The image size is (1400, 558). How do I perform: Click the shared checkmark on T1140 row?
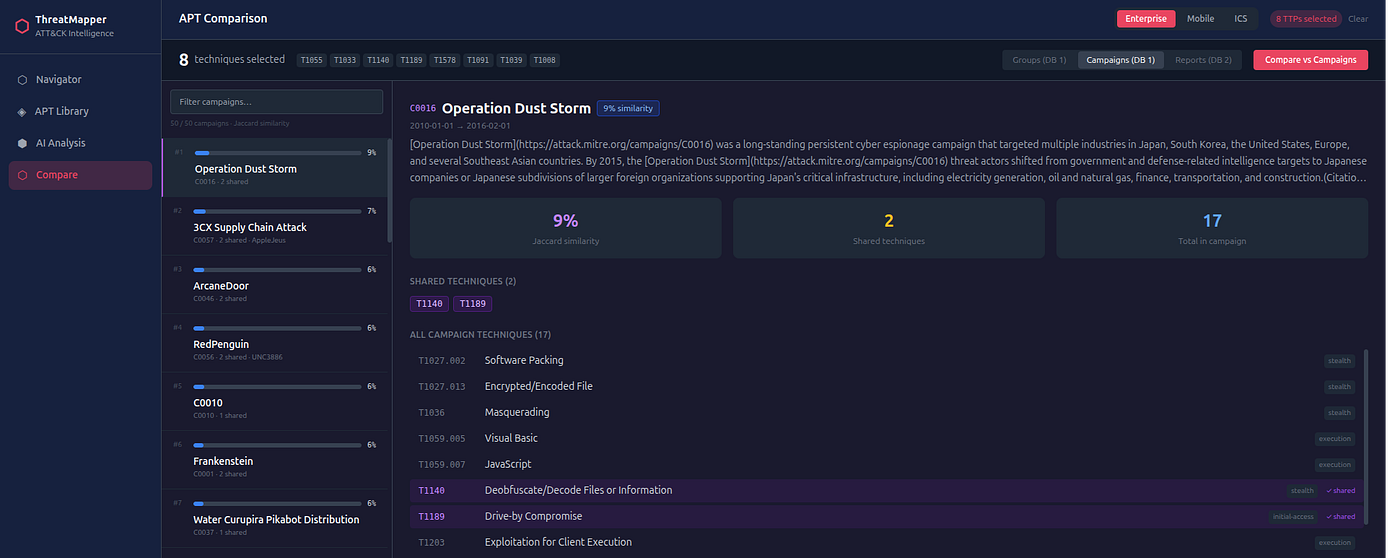click(1340, 491)
